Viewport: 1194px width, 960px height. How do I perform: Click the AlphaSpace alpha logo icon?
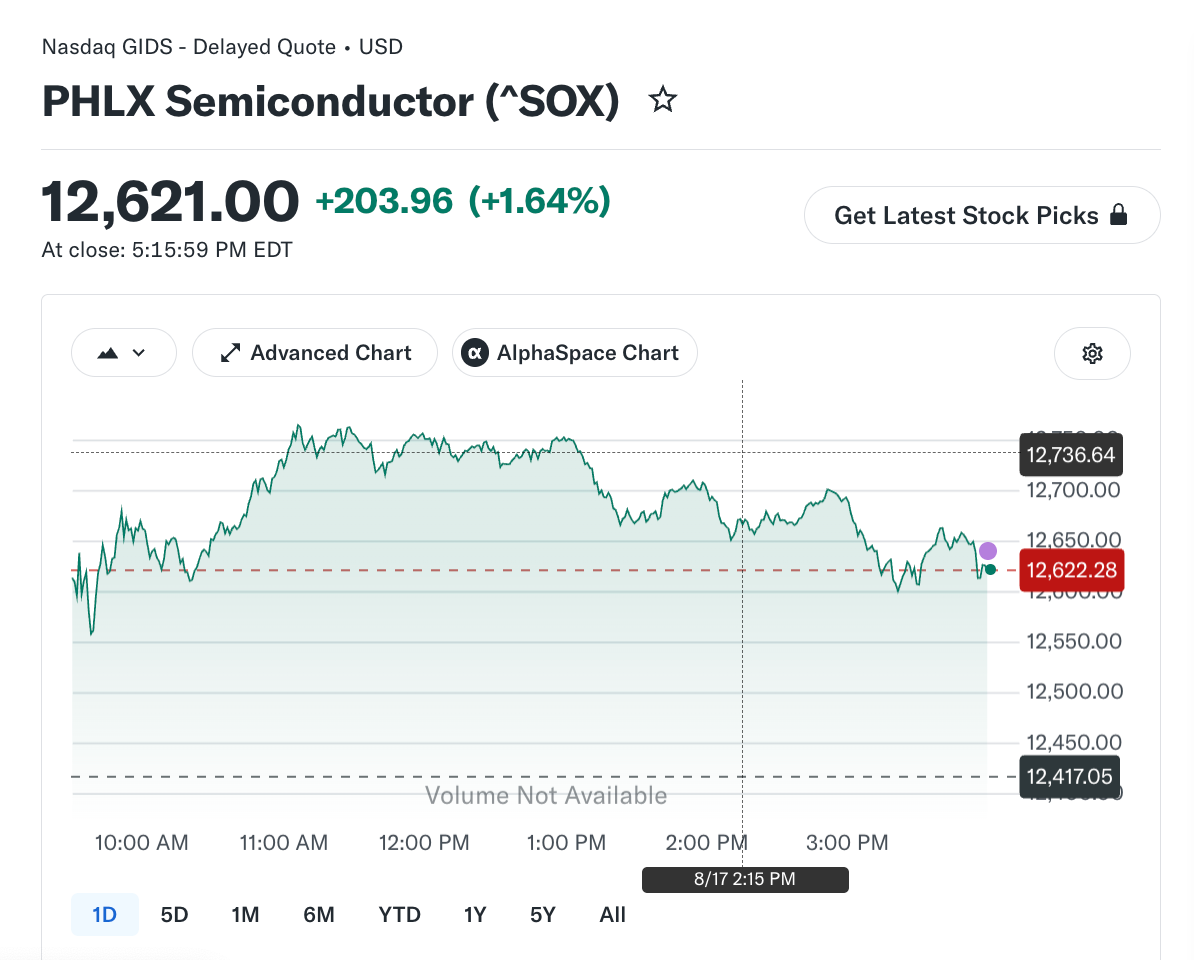pyautogui.click(x=475, y=352)
